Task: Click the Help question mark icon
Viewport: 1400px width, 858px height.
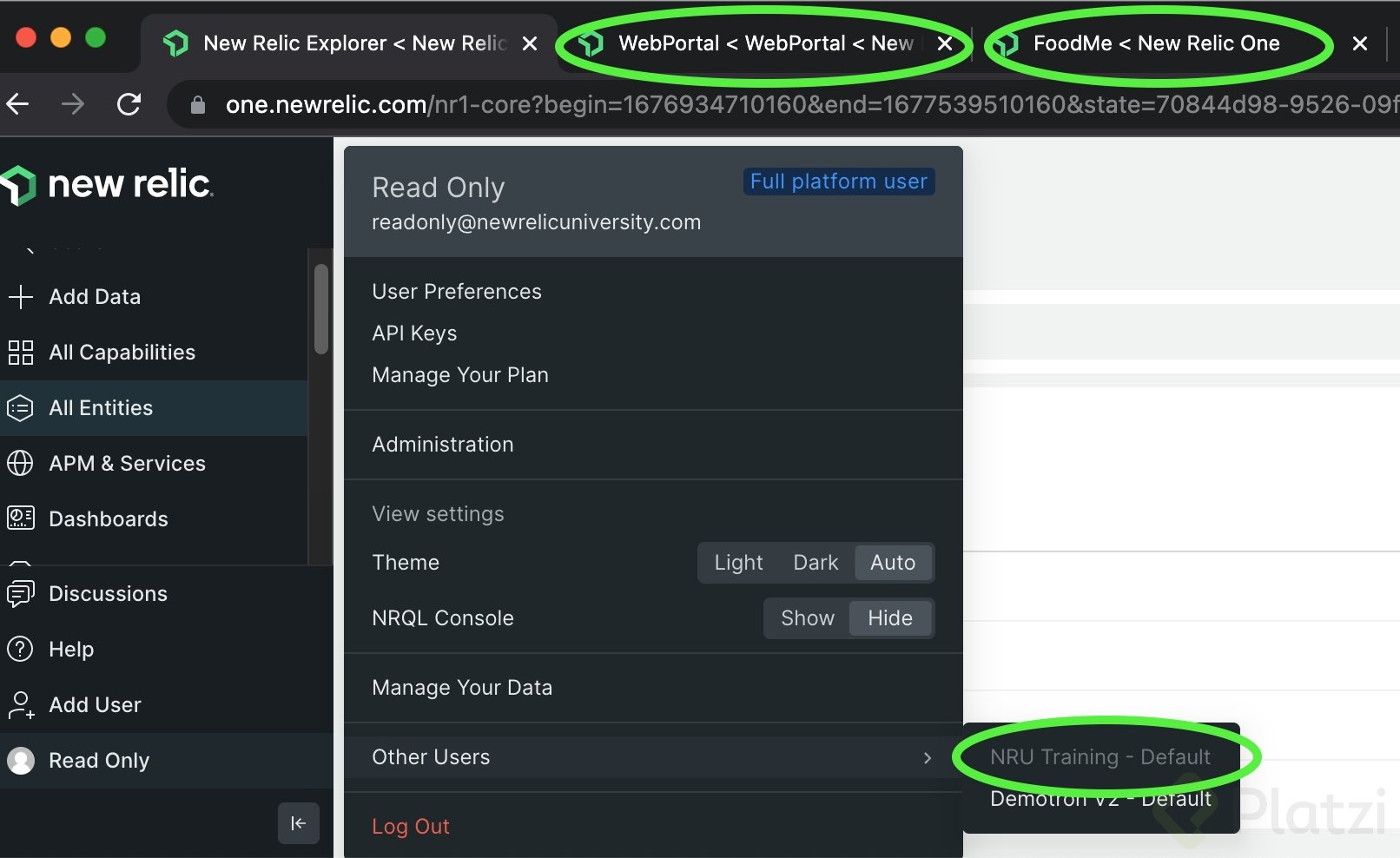Action: pyautogui.click(x=20, y=650)
